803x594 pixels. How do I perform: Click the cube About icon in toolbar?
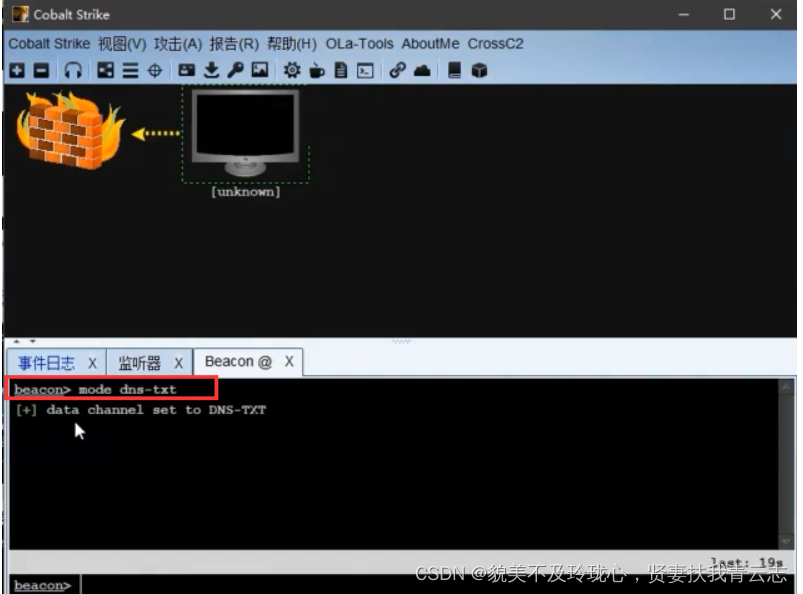click(x=479, y=70)
